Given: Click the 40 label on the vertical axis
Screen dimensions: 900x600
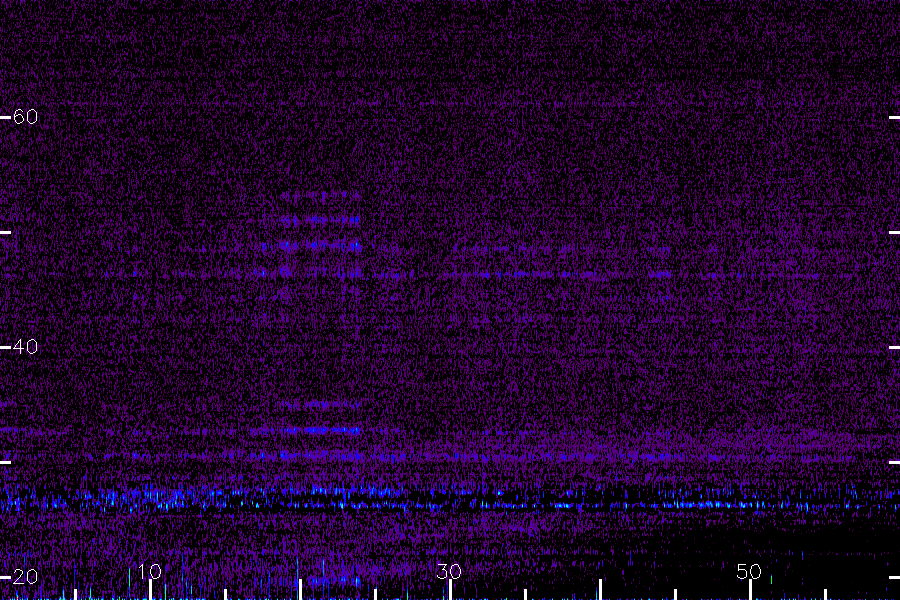Looking at the screenshot, I should (x=25, y=347).
